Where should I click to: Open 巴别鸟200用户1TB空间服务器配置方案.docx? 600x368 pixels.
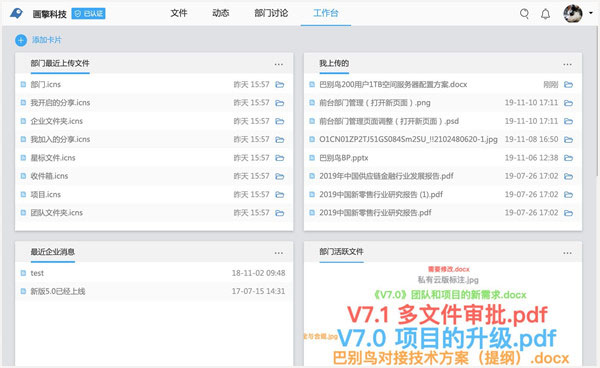click(x=393, y=84)
